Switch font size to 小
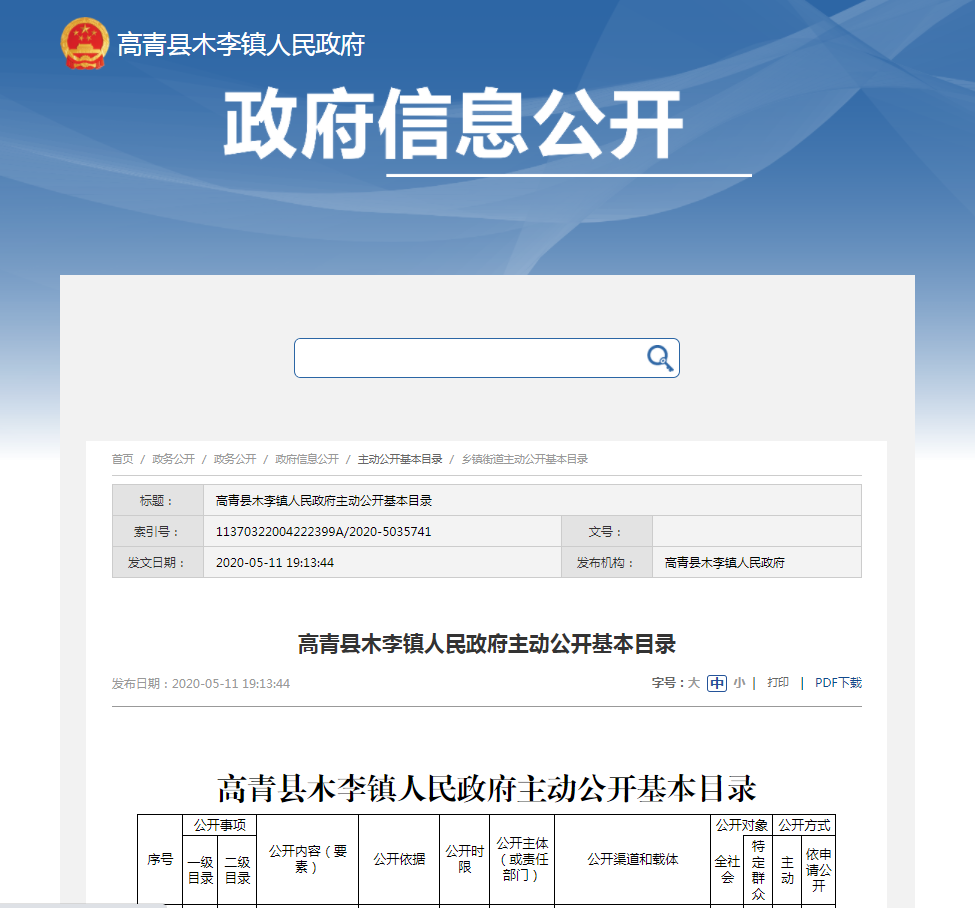975x908 pixels. (x=738, y=683)
